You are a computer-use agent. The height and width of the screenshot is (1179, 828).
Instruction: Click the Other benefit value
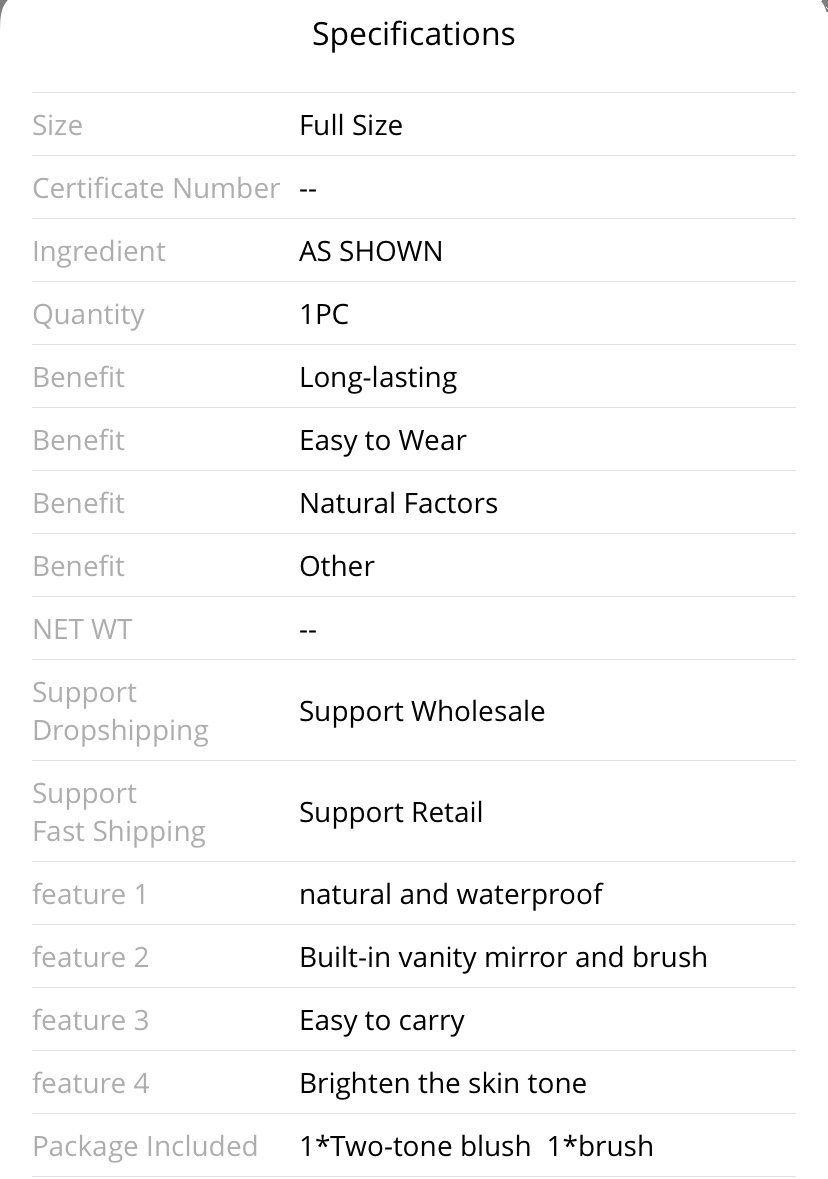click(337, 566)
